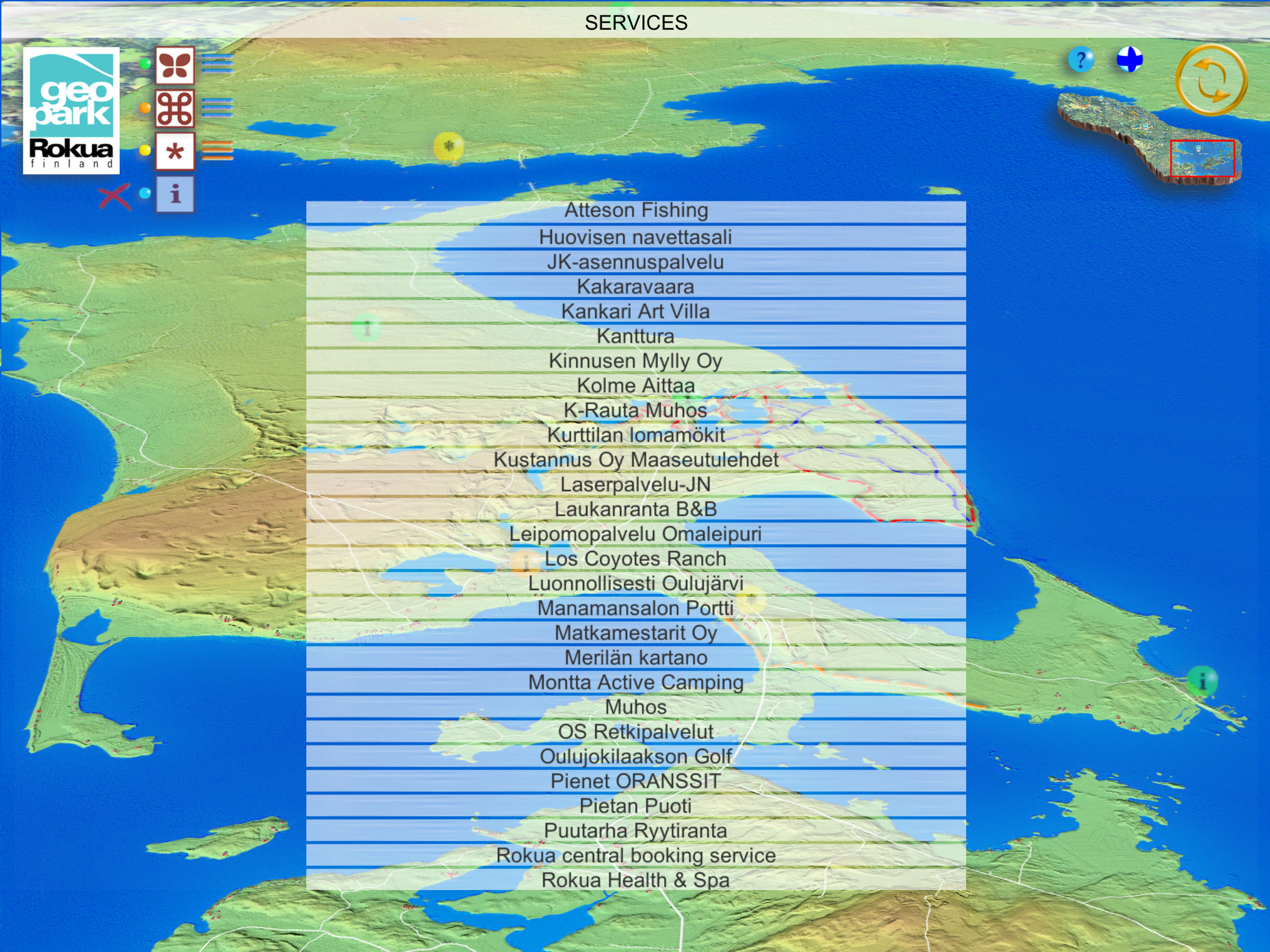1270x952 pixels.
Task: Choose Pienet ORANSSIT
Action: click(x=636, y=780)
